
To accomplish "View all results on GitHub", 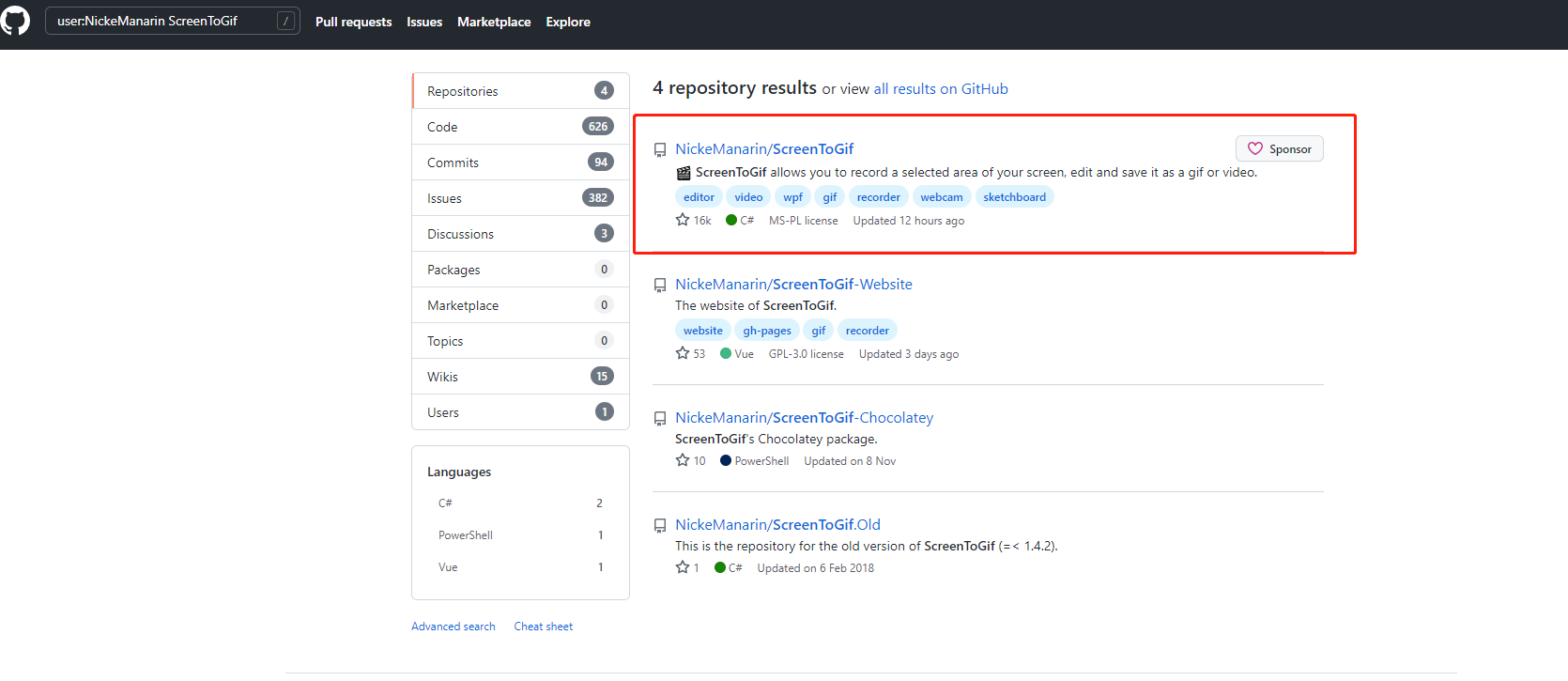I will click(941, 89).
